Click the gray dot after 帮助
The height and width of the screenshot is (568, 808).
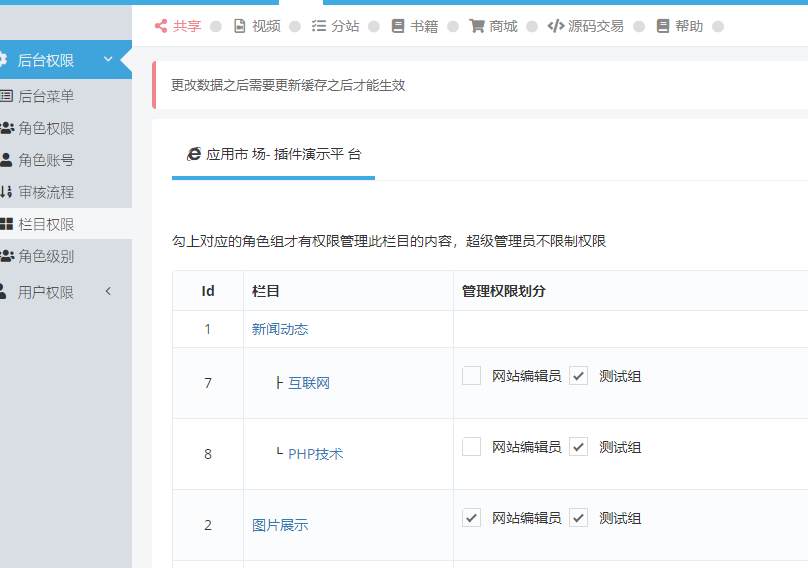(x=718, y=26)
